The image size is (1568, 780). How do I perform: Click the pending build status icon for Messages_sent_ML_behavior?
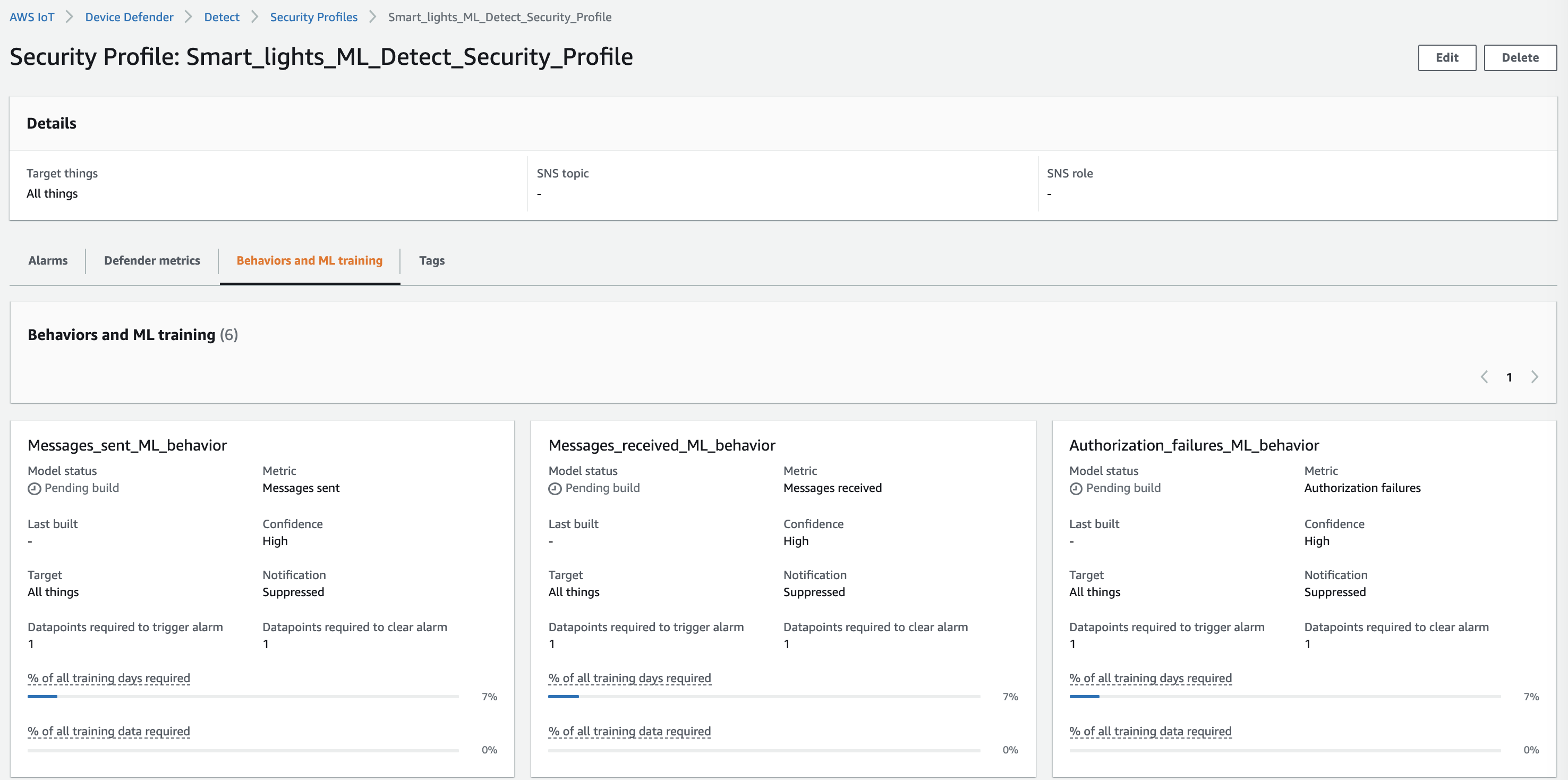(33, 489)
